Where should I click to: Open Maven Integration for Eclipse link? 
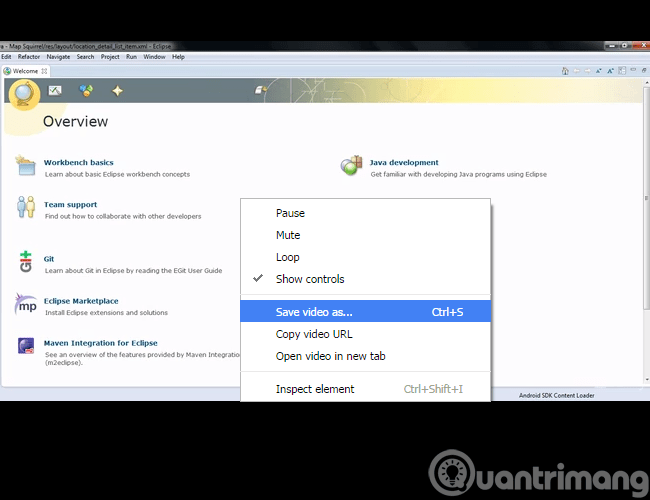click(x=101, y=343)
